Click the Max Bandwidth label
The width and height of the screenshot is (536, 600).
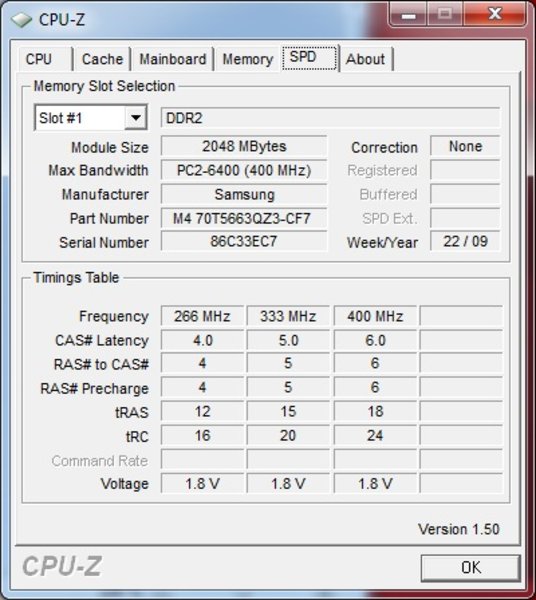(98, 170)
